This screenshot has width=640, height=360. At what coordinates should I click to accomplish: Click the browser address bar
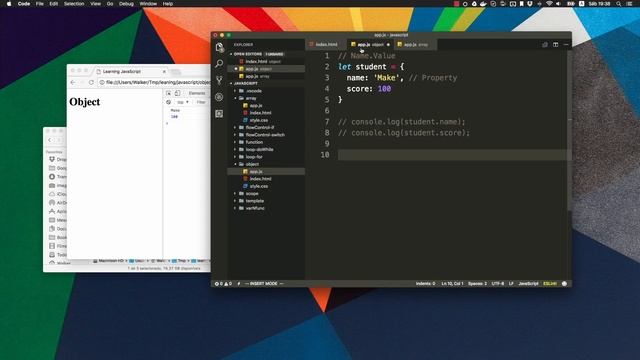click(155, 82)
